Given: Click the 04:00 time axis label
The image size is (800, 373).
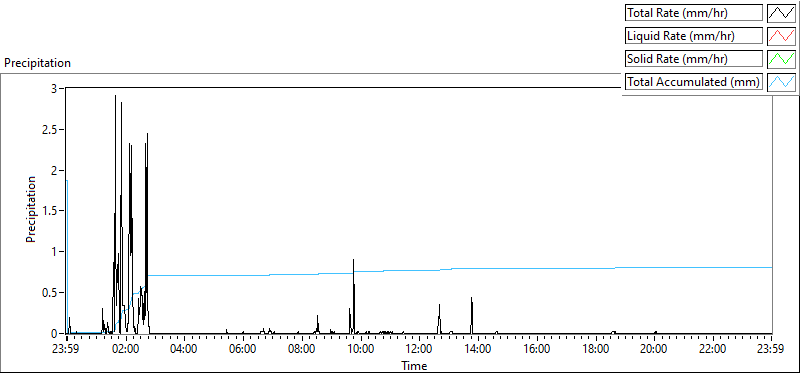Looking at the screenshot, I should (x=184, y=350).
